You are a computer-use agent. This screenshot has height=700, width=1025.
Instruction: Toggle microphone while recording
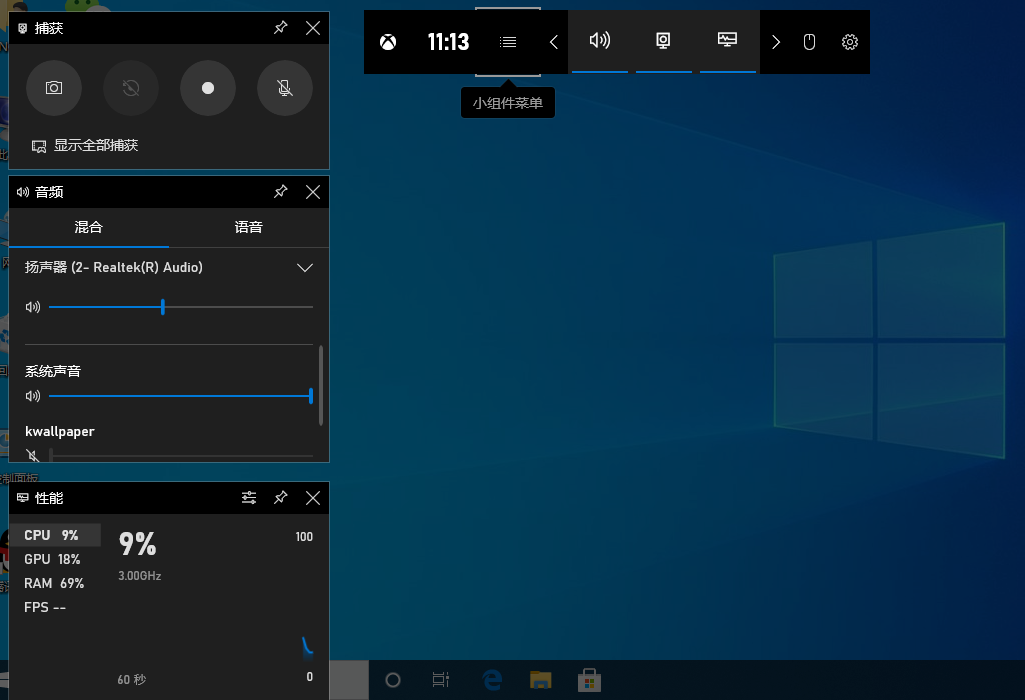(x=285, y=88)
